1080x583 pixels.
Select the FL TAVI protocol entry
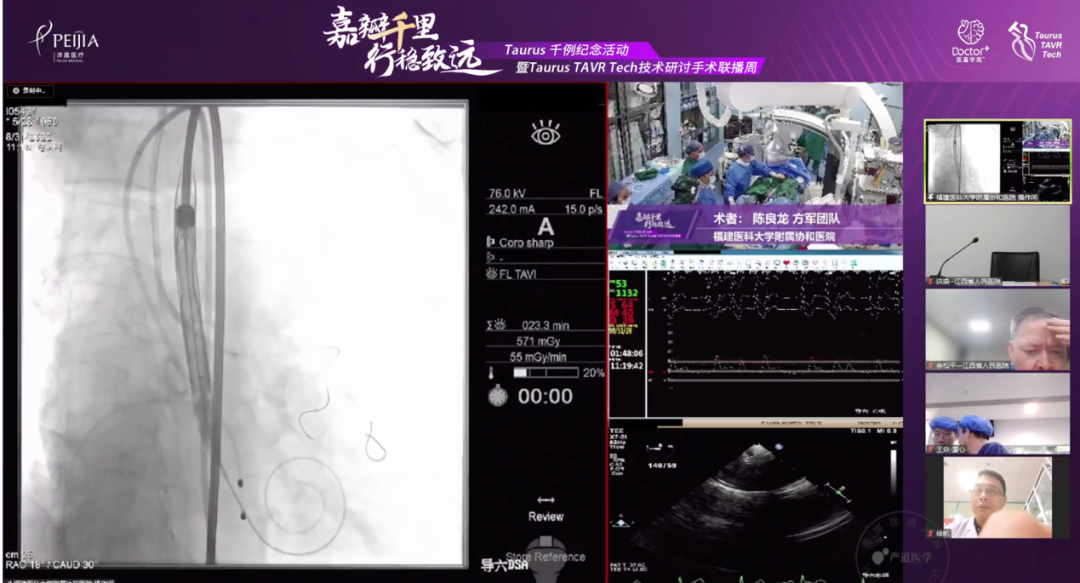(517, 273)
